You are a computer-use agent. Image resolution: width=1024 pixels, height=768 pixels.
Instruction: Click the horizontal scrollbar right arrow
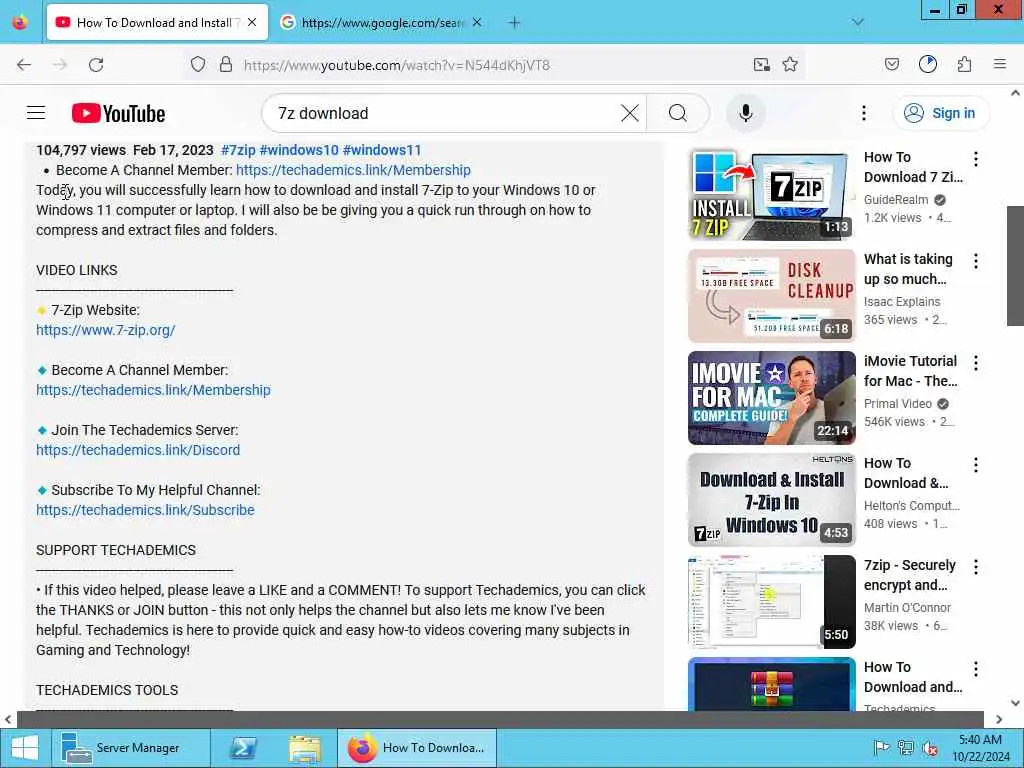point(999,719)
